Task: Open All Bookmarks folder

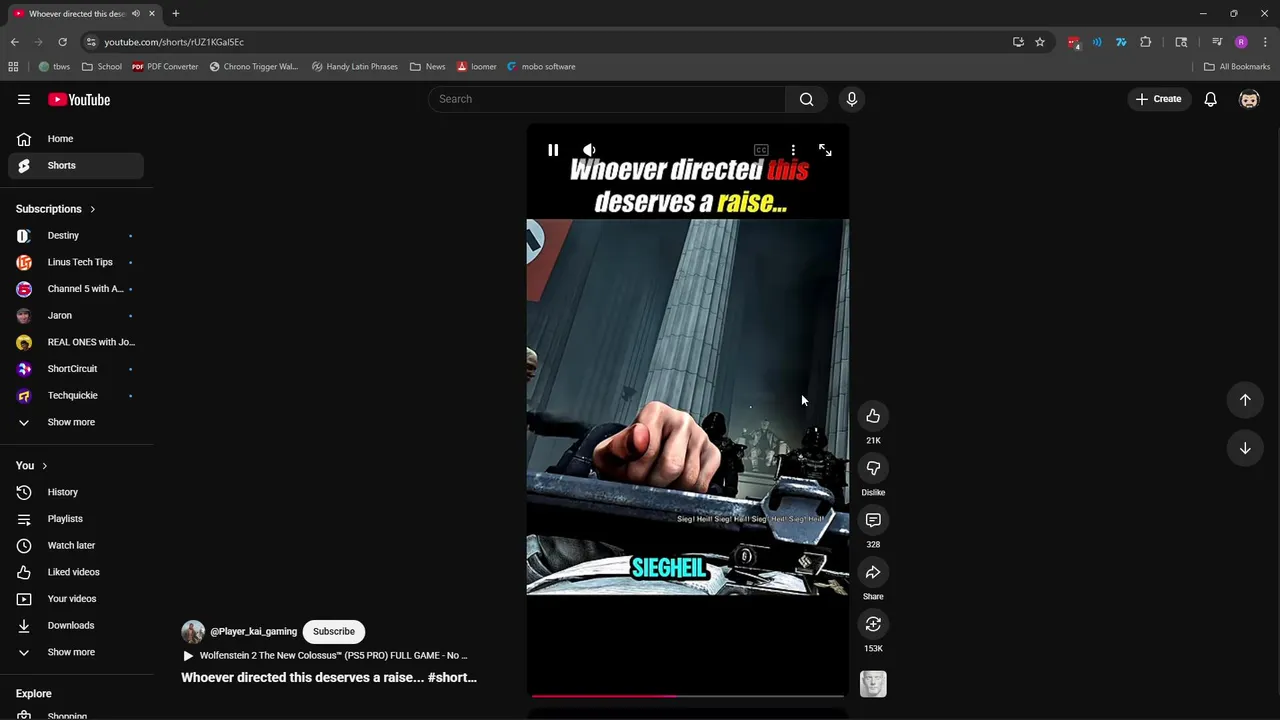Action: click(x=1237, y=67)
